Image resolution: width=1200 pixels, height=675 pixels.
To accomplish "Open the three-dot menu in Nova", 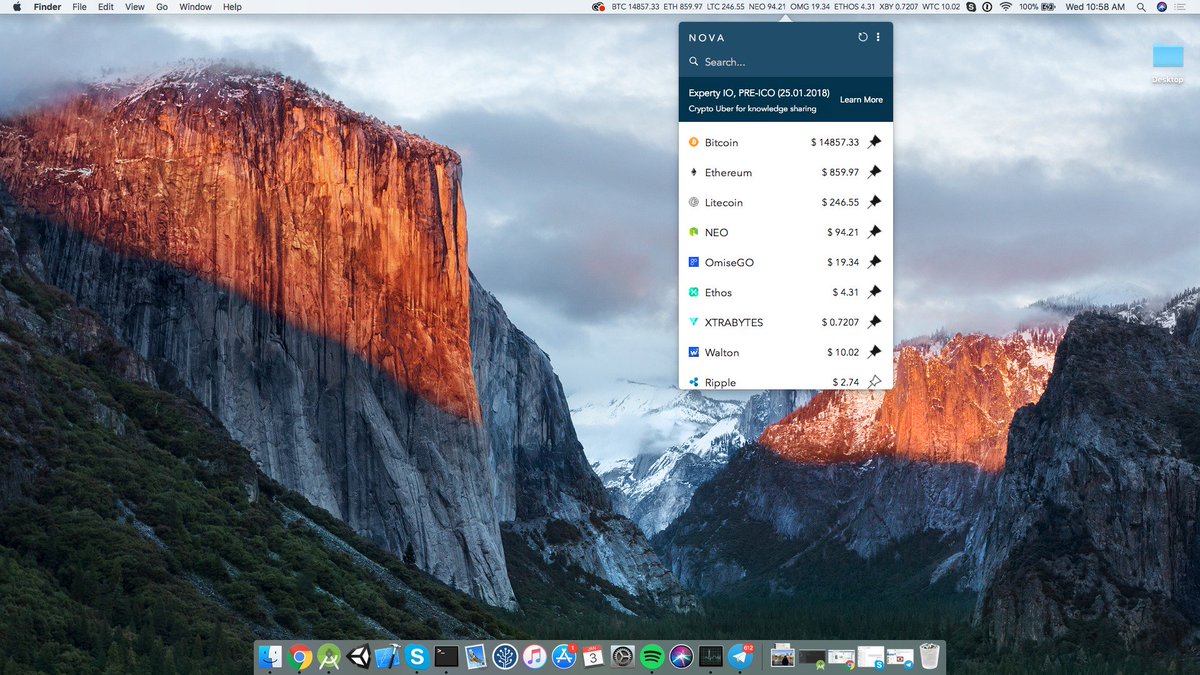I will tap(878, 37).
